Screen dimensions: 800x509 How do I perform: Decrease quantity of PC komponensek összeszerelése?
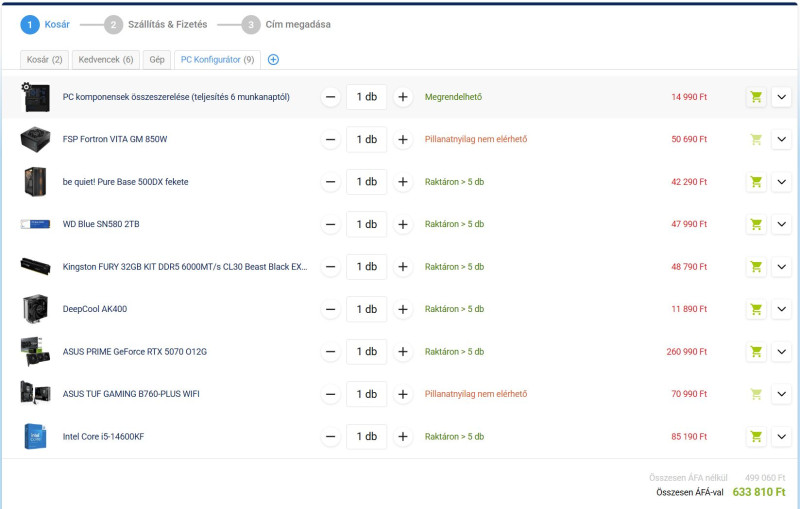click(x=331, y=97)
